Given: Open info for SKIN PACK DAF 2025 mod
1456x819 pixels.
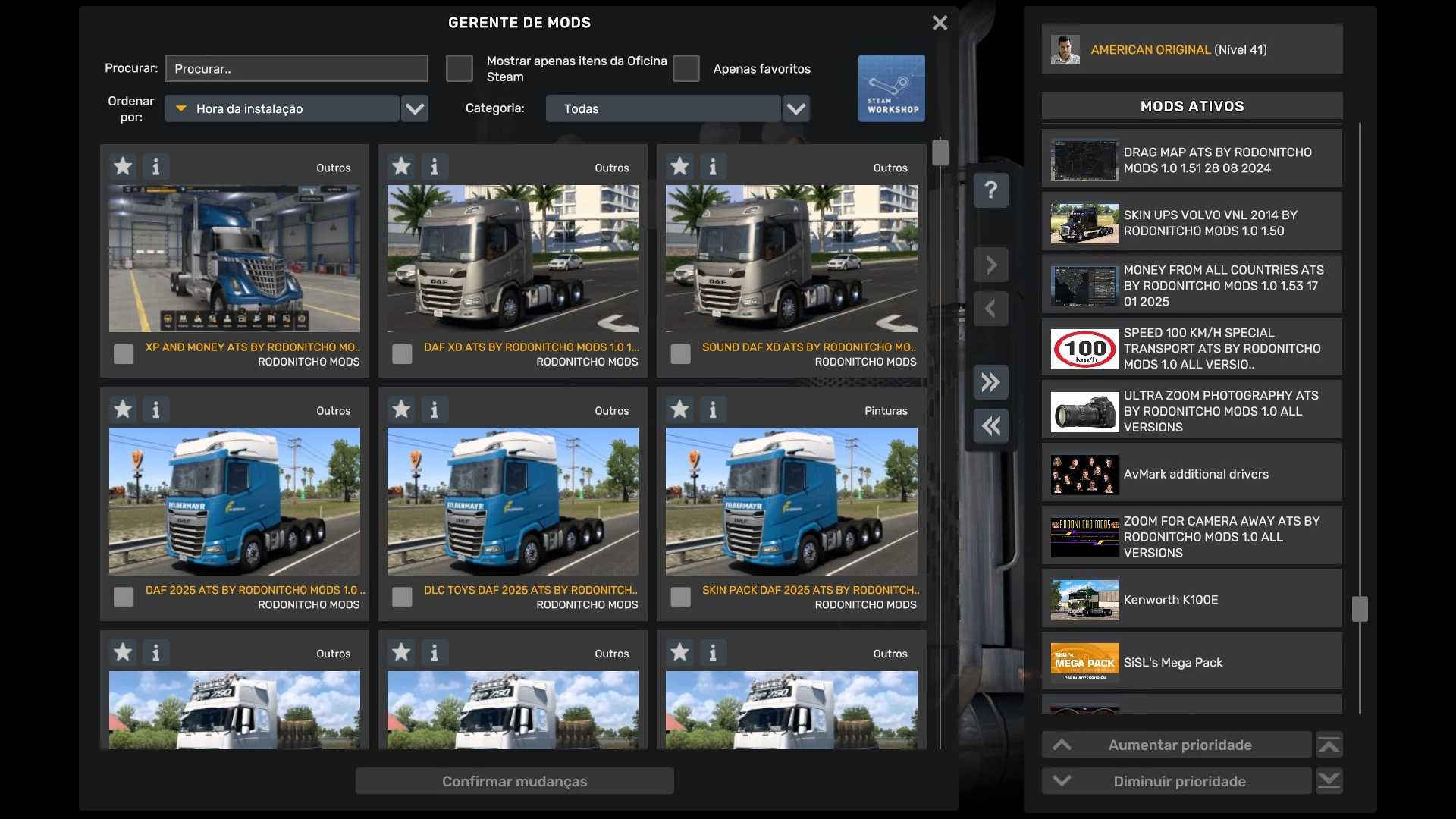Looking at the screenshot, I should click(x=712, y=409).
